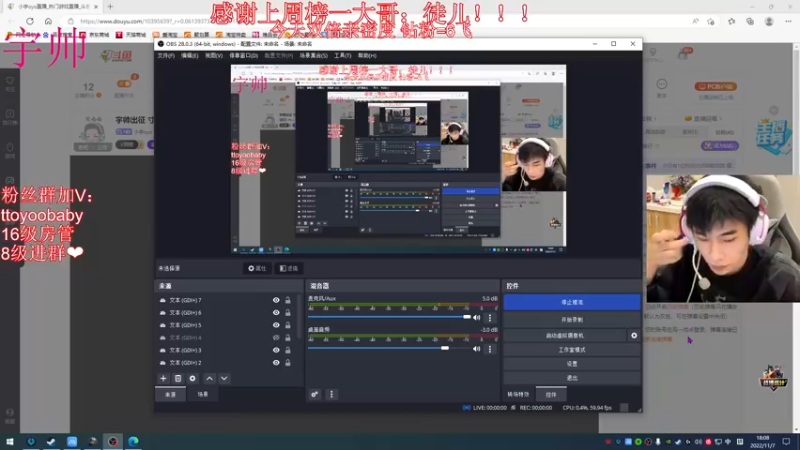Add a new source with the plus icon

pos(163,379)
